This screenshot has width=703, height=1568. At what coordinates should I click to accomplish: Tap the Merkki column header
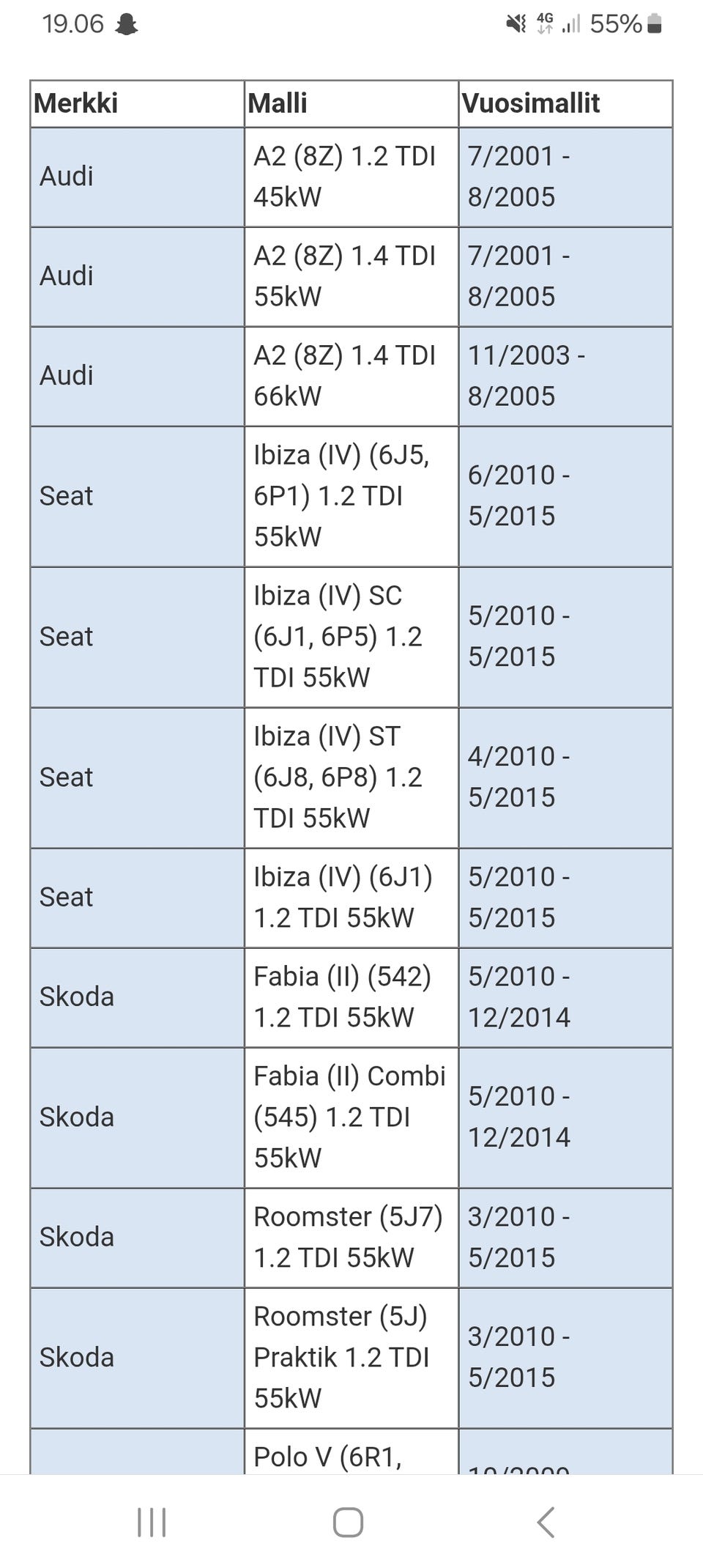(76, 103)
